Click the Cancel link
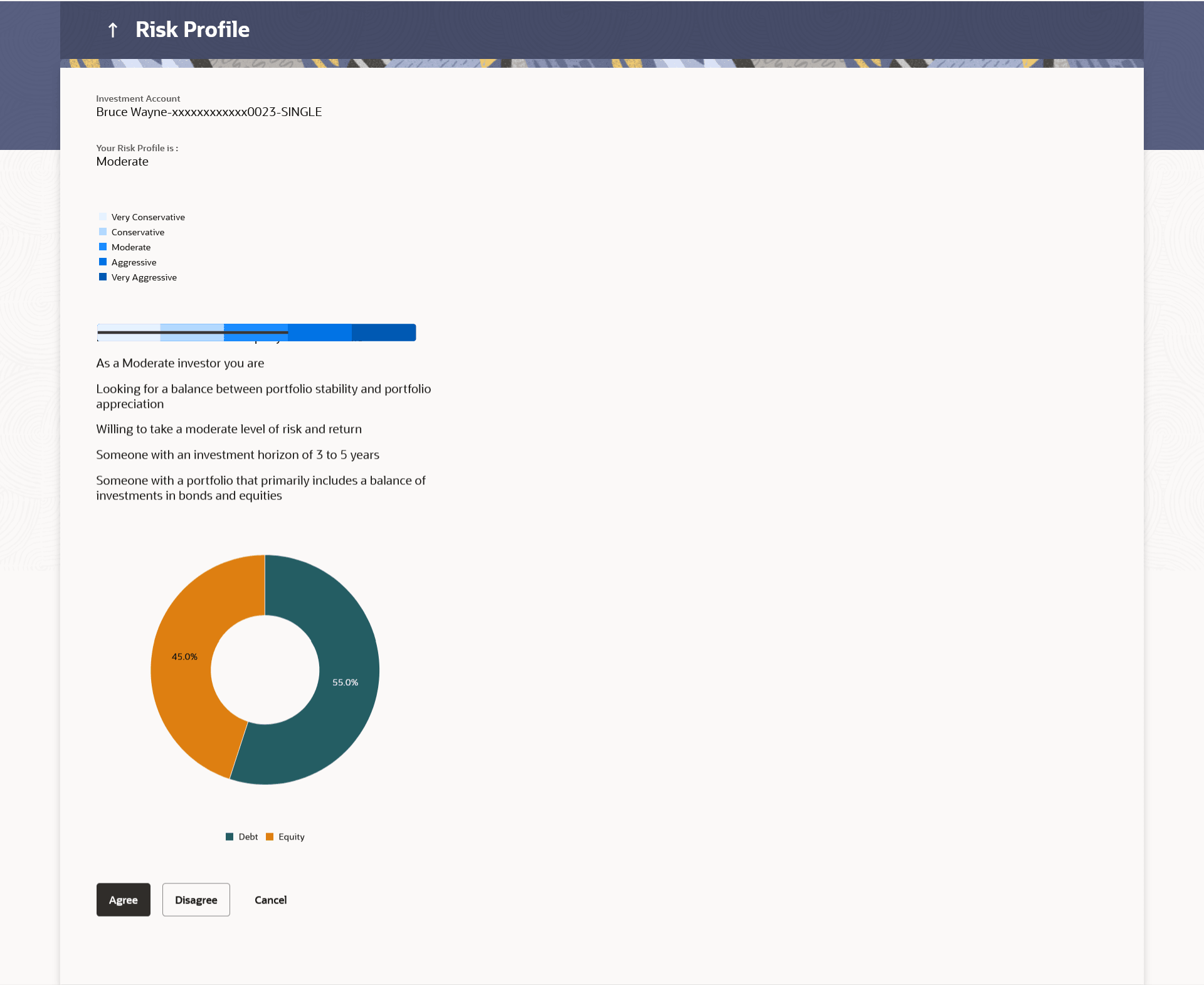 pyautogui.click(x=270, y=900)
